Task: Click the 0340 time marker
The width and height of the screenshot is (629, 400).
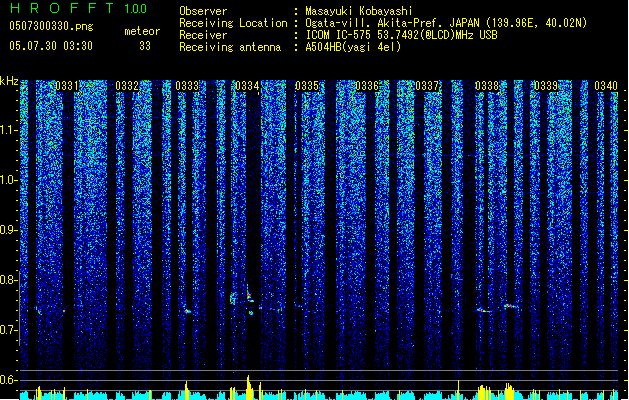Action: (x=606, y=86)
